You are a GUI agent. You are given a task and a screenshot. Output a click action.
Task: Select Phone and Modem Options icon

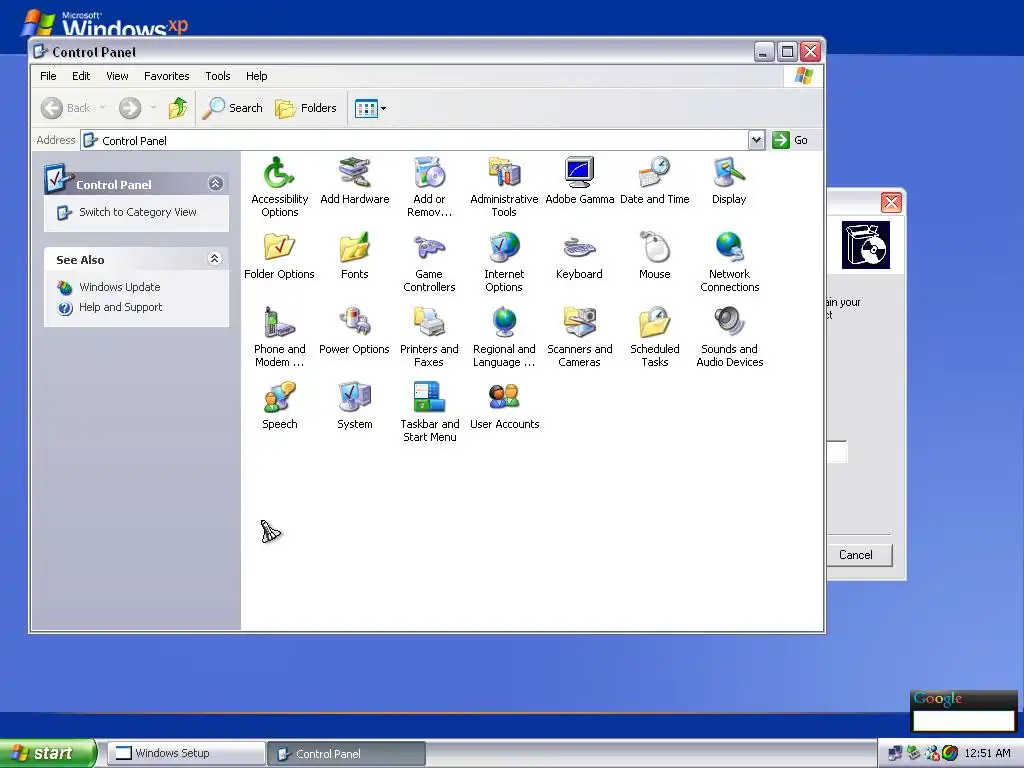coord(279,323)
